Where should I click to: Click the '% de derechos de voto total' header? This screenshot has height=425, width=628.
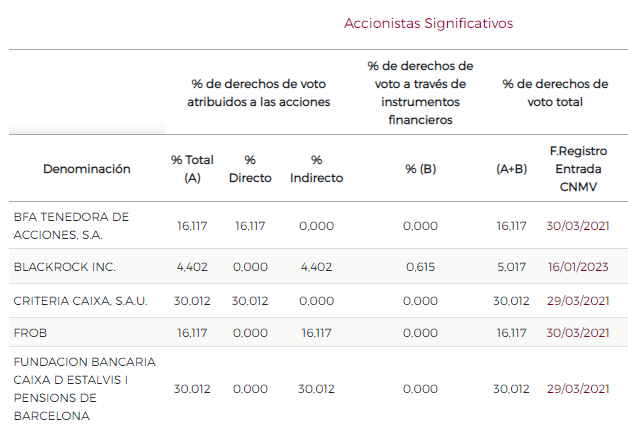(555, 93)
